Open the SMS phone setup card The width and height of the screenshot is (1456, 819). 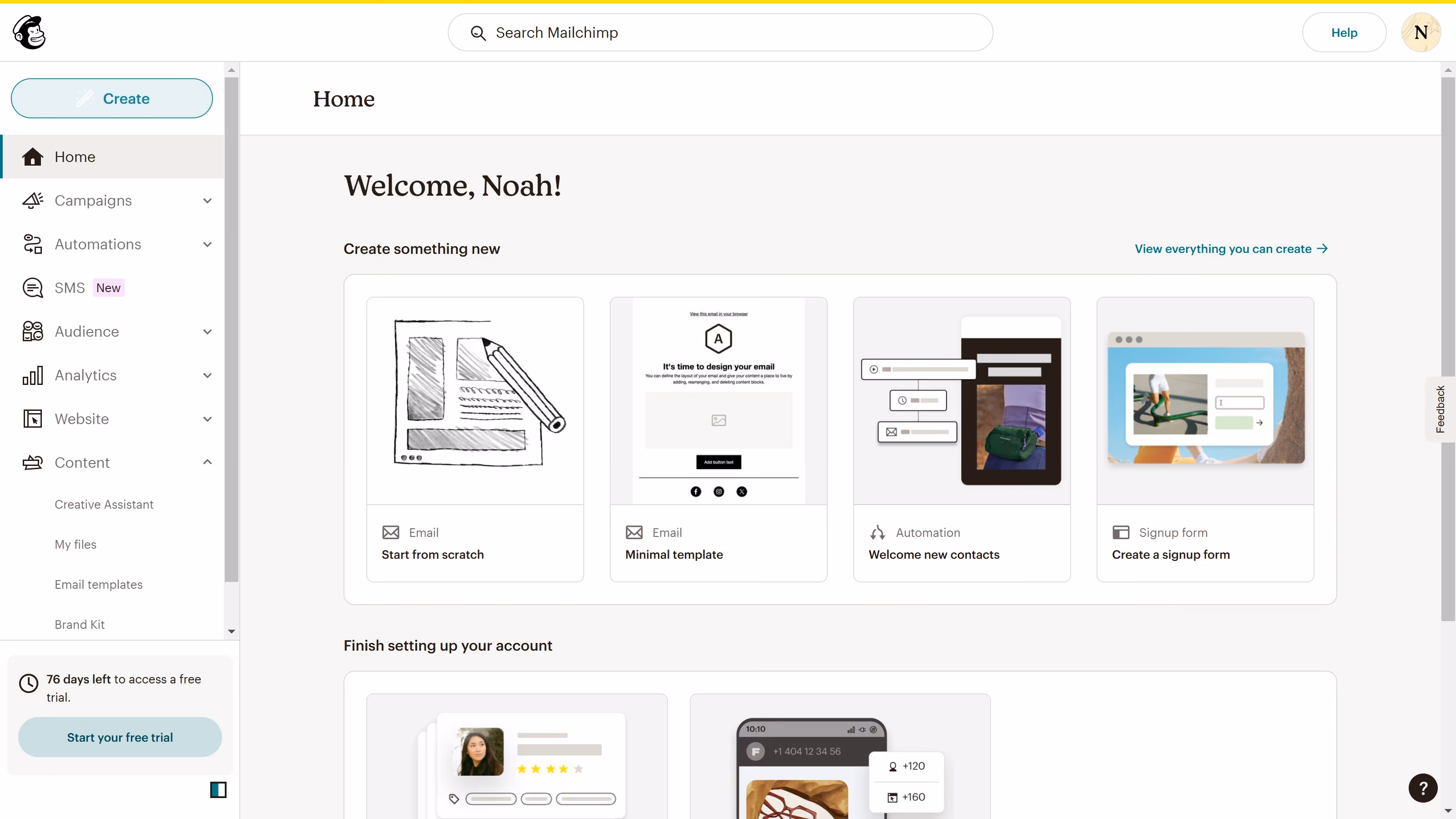click(840, 756)
